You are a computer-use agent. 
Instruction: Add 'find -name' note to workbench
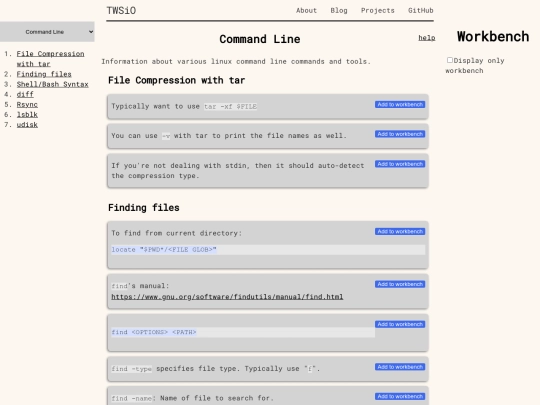coord(400,396)
